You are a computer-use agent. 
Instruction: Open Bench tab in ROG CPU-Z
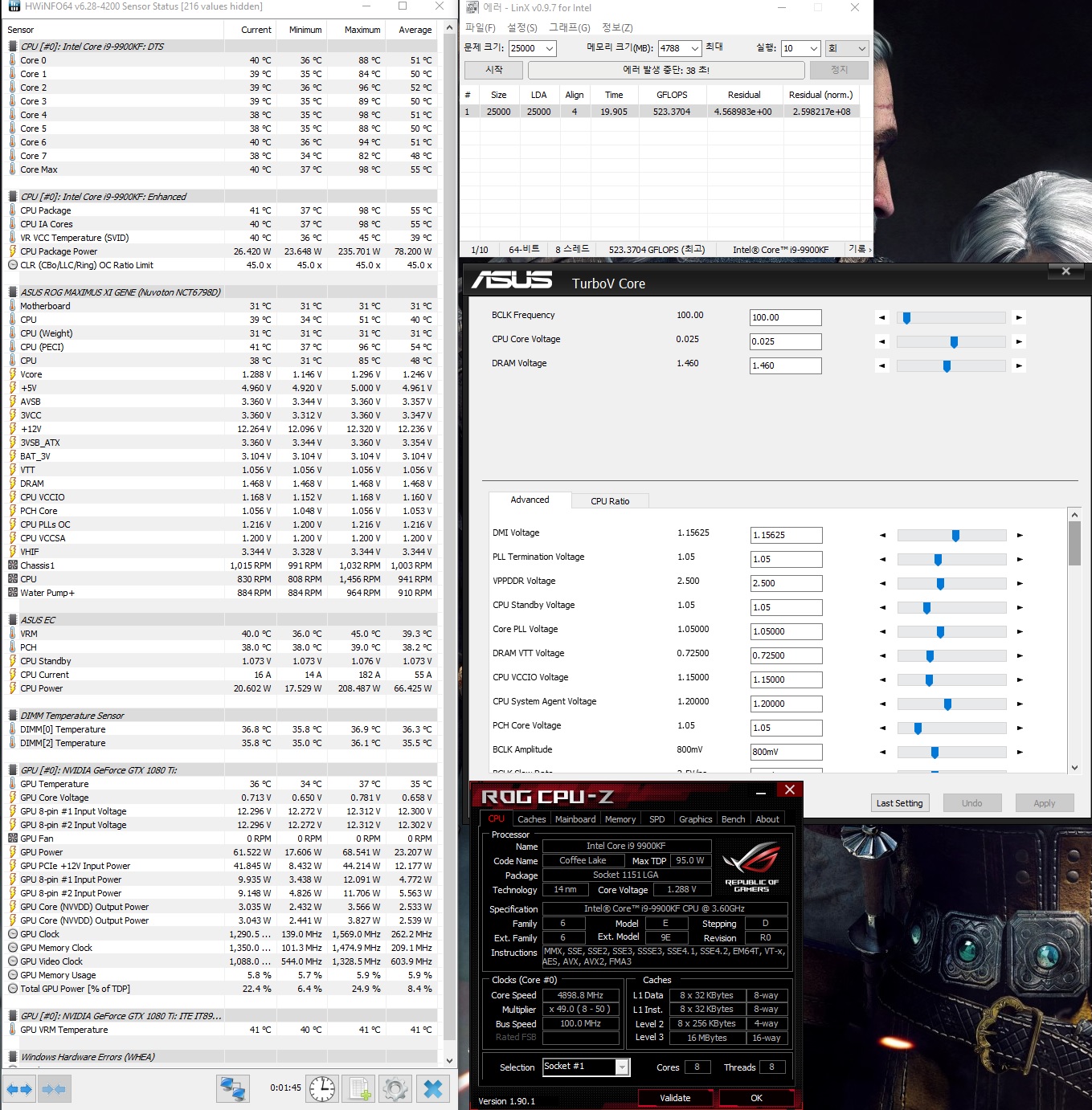(x=733, y=819)
